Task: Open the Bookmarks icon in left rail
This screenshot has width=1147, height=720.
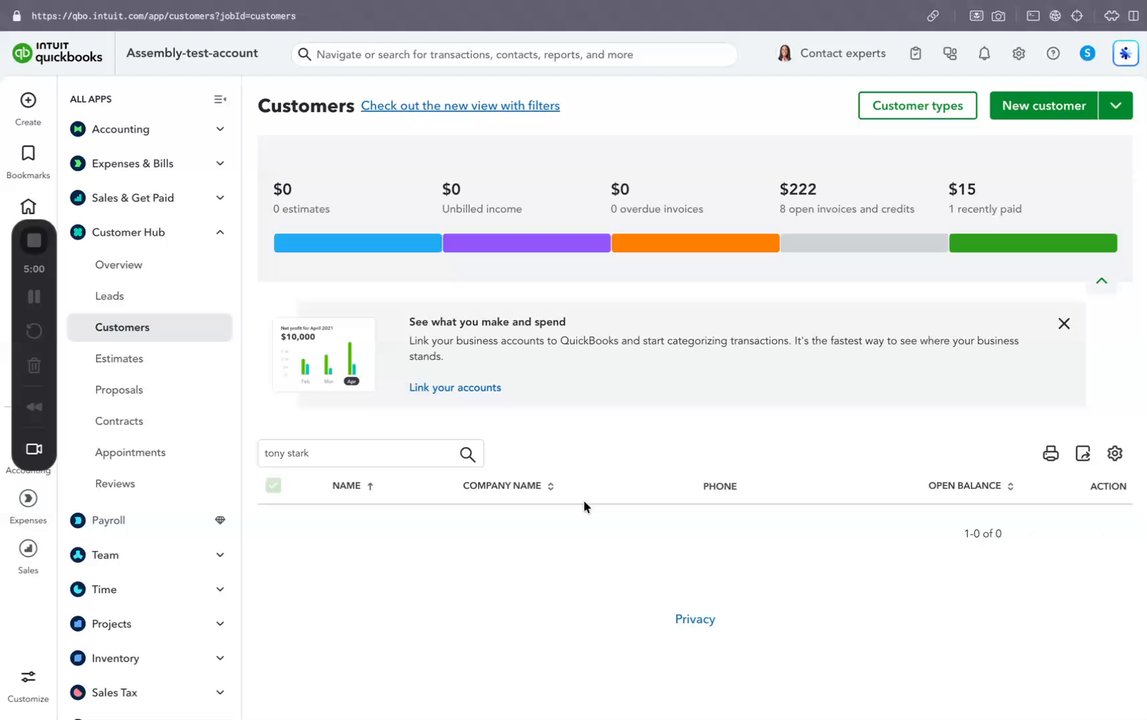Action: tap(28, 153)
